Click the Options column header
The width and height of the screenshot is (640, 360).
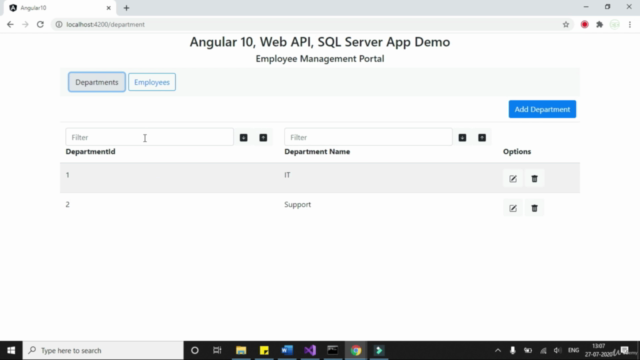point(517,151)
